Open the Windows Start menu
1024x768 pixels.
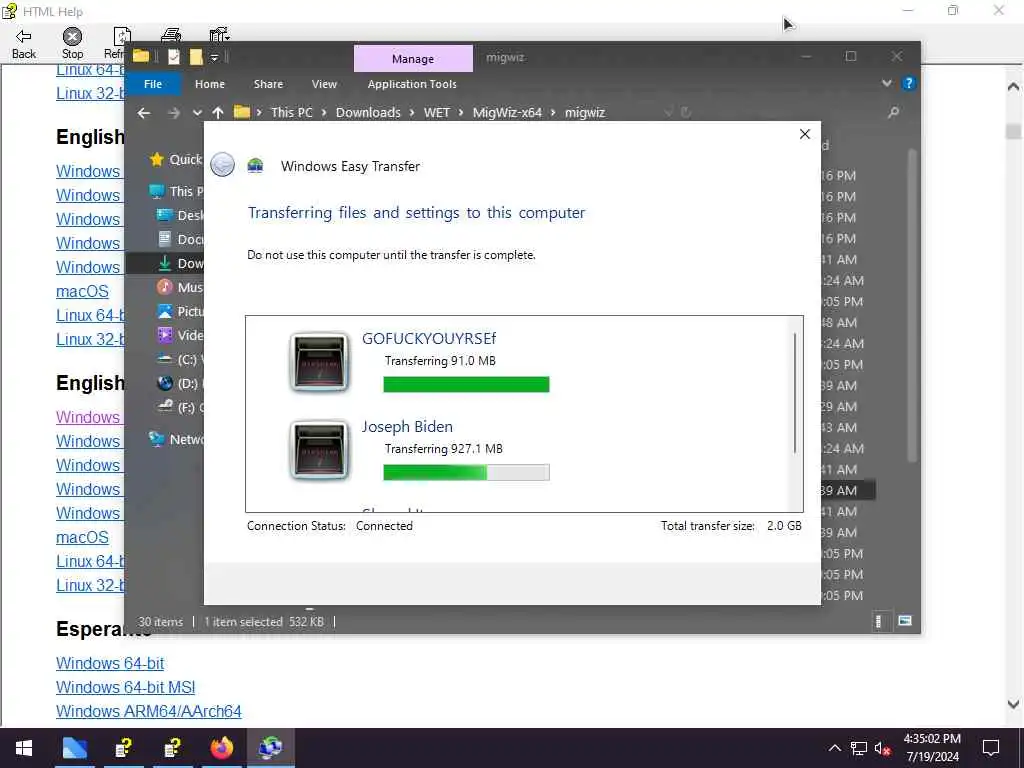(24, 748)
